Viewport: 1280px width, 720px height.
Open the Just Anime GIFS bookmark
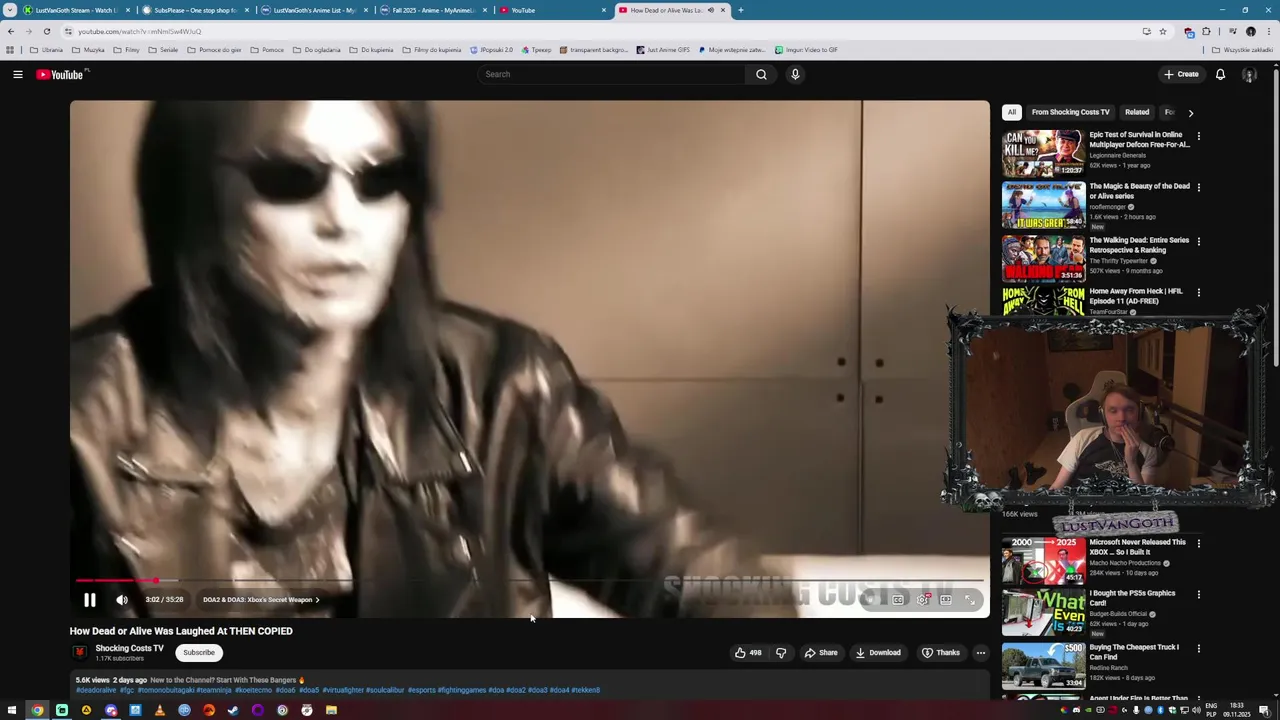663,50
